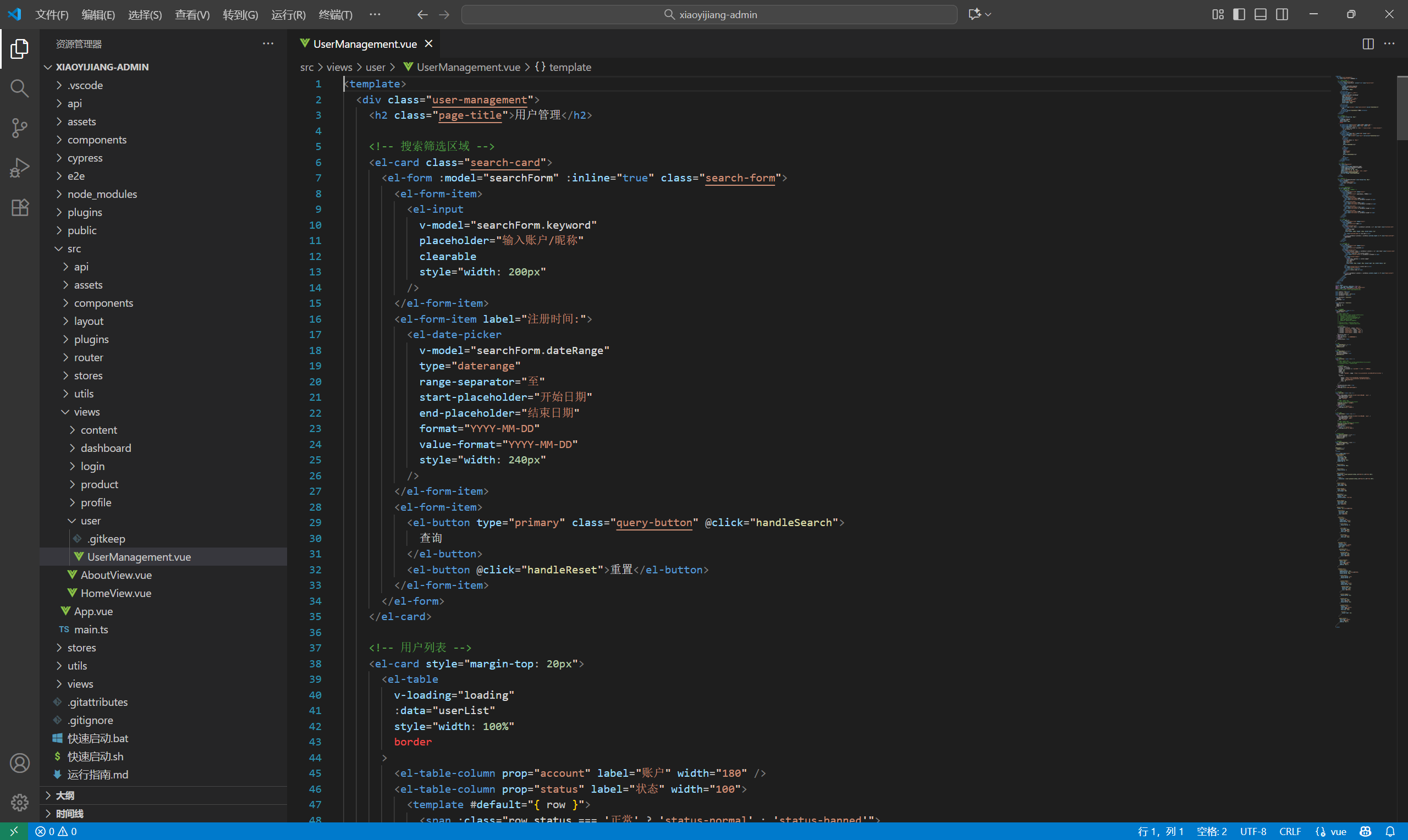Open the Extensions view
The height and width of the screenshot is (840, 1408).
point(19,207)
